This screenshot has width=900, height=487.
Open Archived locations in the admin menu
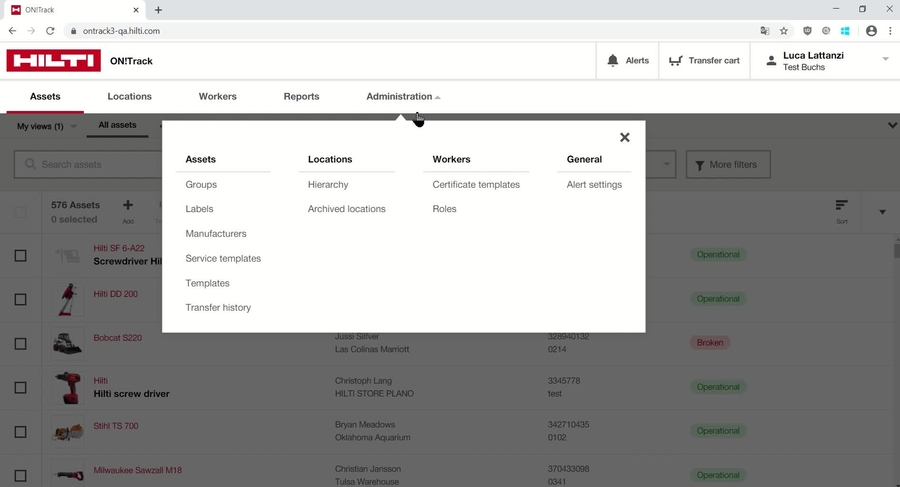click(x=347, y=209)
